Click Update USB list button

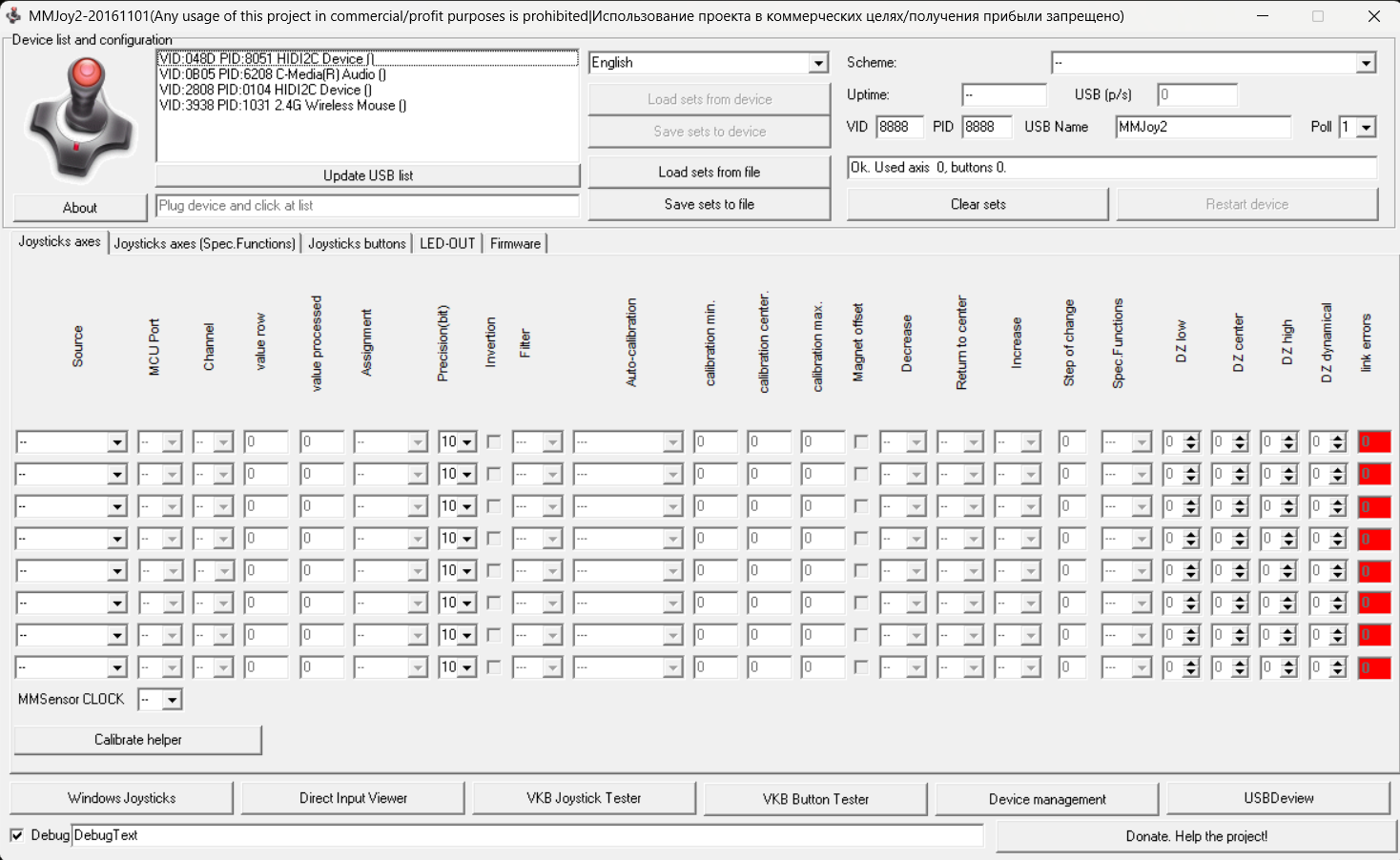tap(367, 175)
